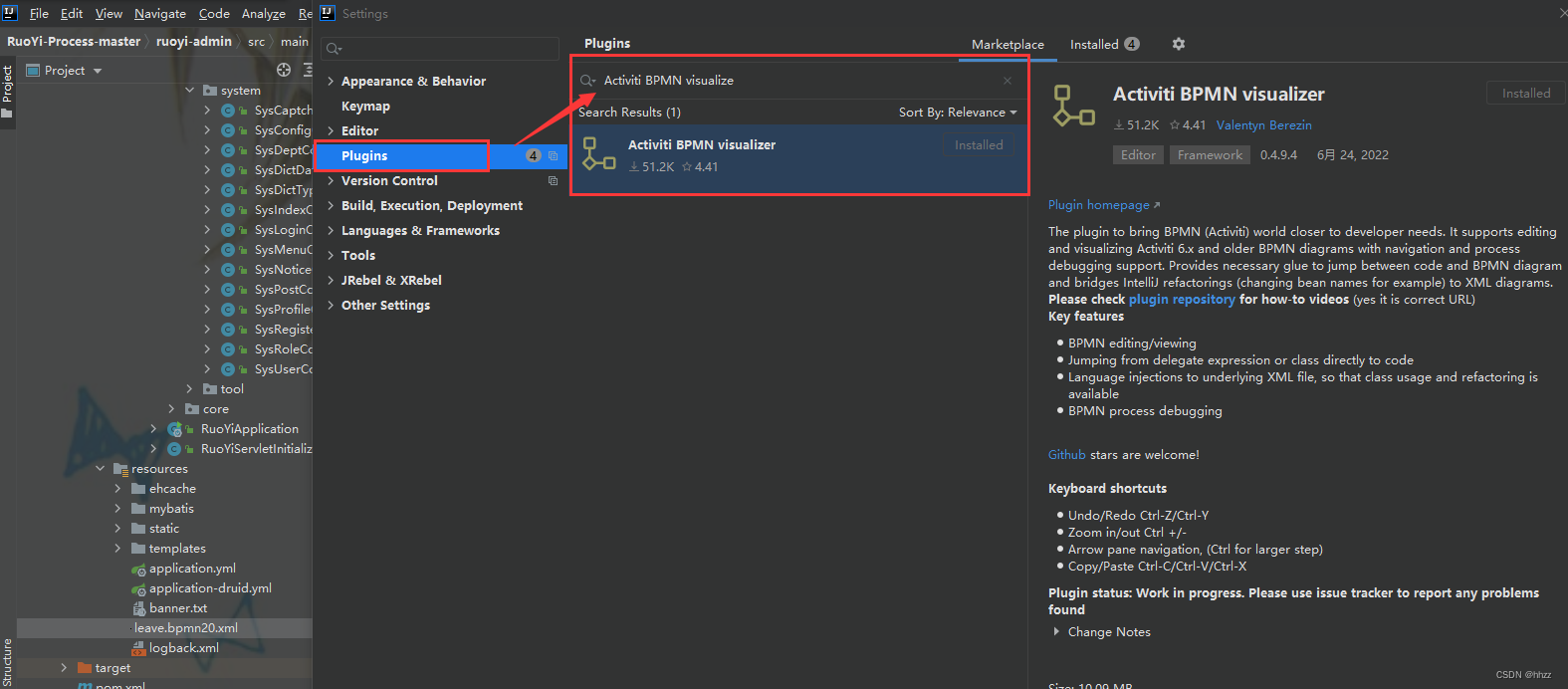Image resolution: width=1568 pixels, height=689 pixels.
Task: Select leave.bpmn20.xml file
Action: (186, 628)
